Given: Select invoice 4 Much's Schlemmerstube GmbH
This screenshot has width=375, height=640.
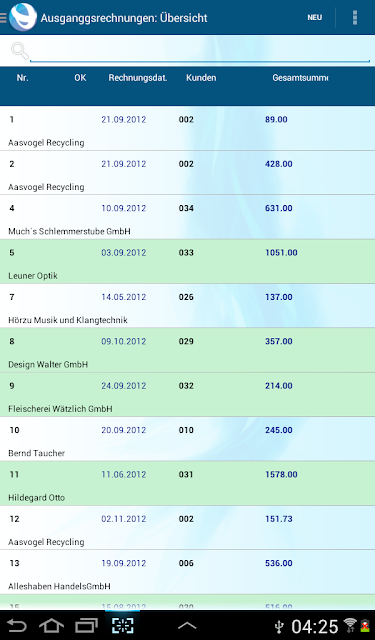Looking at the screenshot, I should (187, 217).
